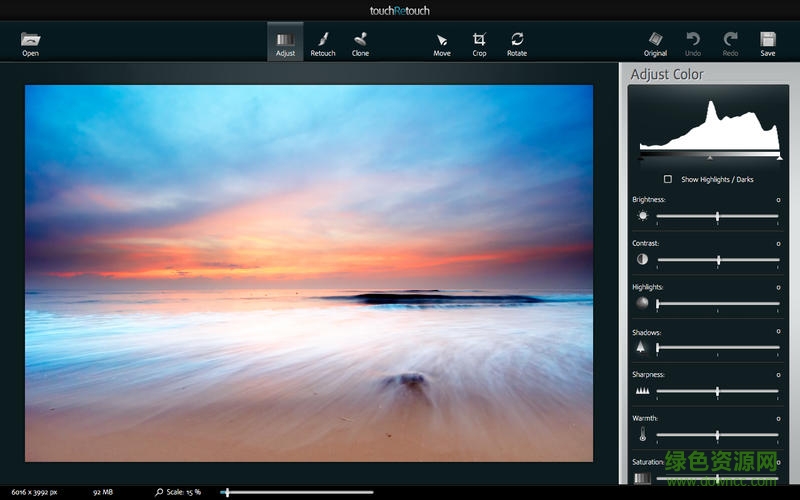
Task: Set Highlights slider position
Action: 717,303
